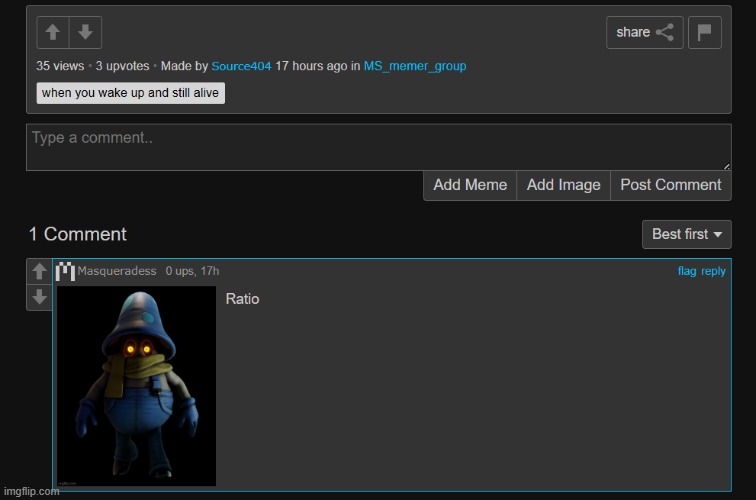Viewport: 756px width, 500px height.
Task: Select the '0 ups, 17h' text
Action: click(x=192, y=271)
